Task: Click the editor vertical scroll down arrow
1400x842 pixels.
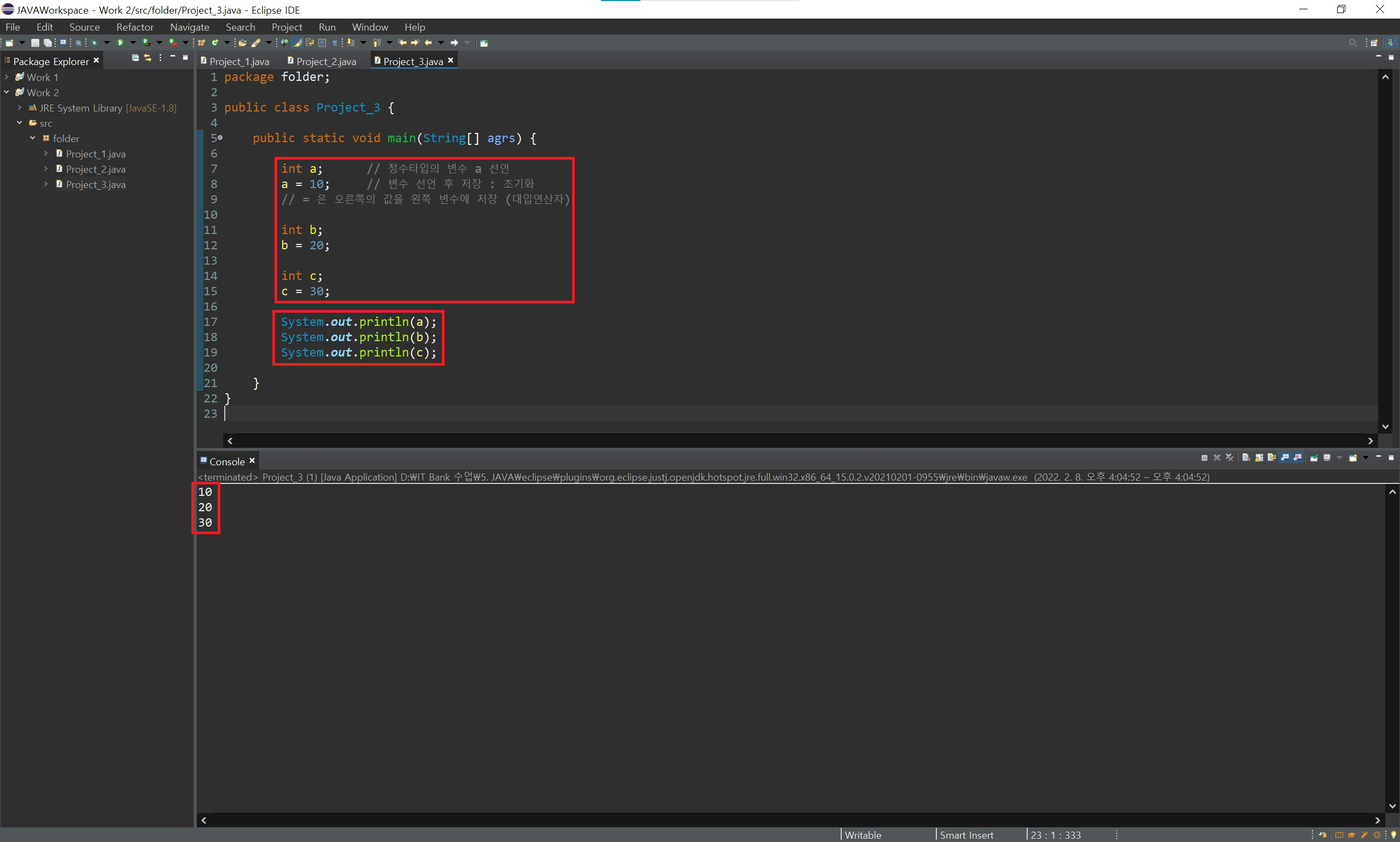Action: [x=1385, y=426]
